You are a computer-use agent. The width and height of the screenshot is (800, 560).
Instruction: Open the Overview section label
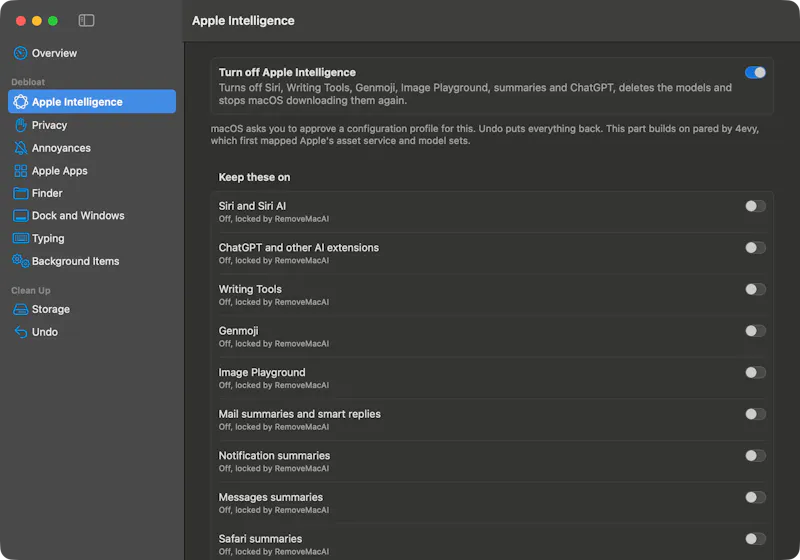coord(54,53)
